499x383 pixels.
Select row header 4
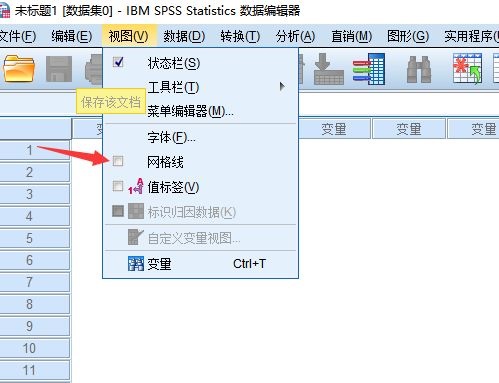(x=35, y=216)
